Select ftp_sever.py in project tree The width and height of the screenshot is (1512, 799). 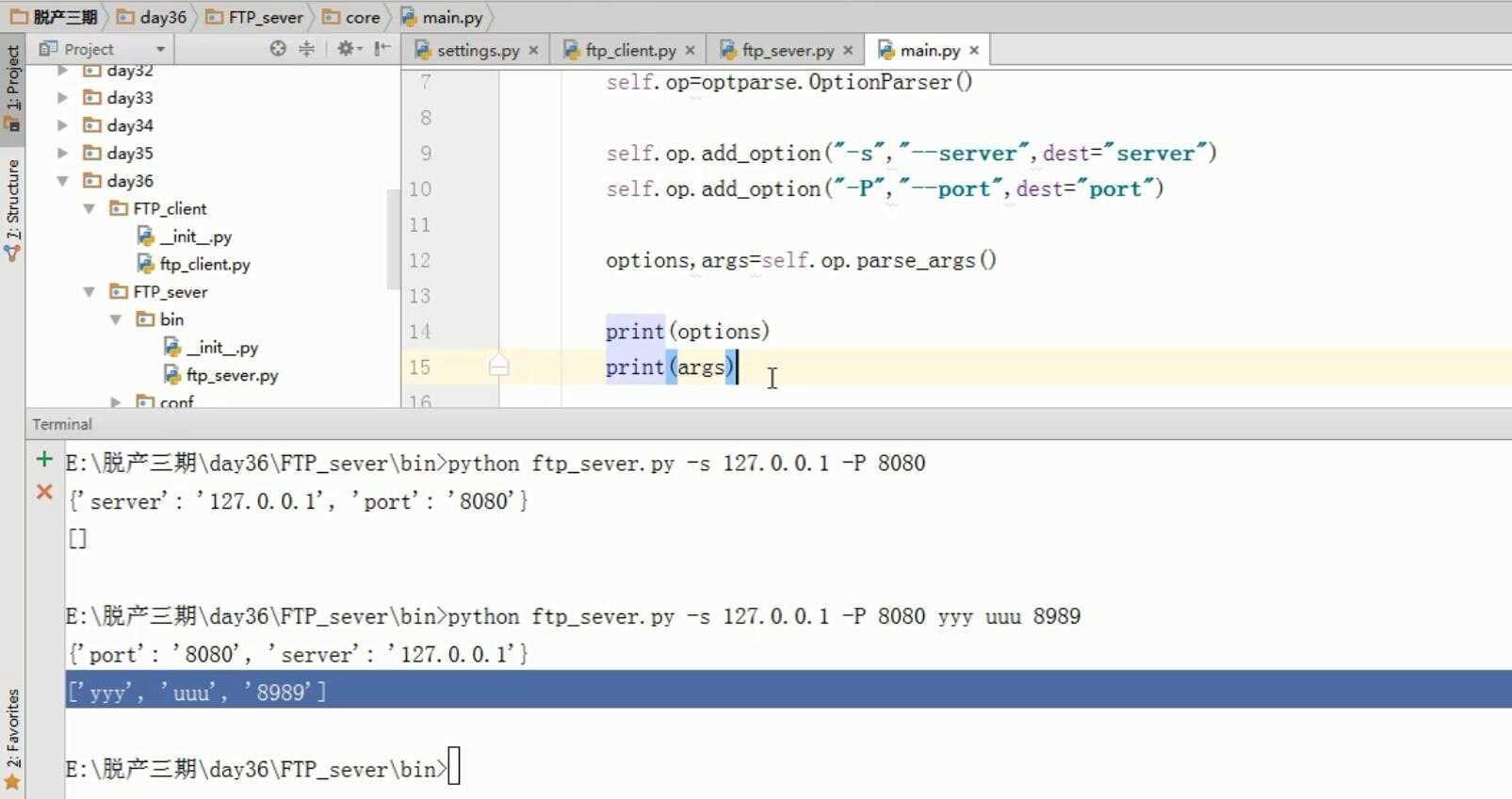221,375
